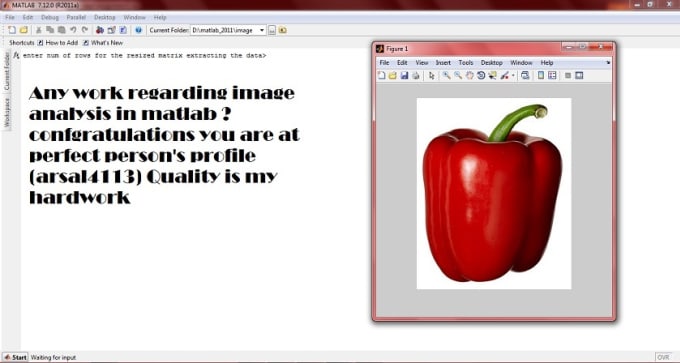Show plot tools and dock figure

(x=579, y=75)
